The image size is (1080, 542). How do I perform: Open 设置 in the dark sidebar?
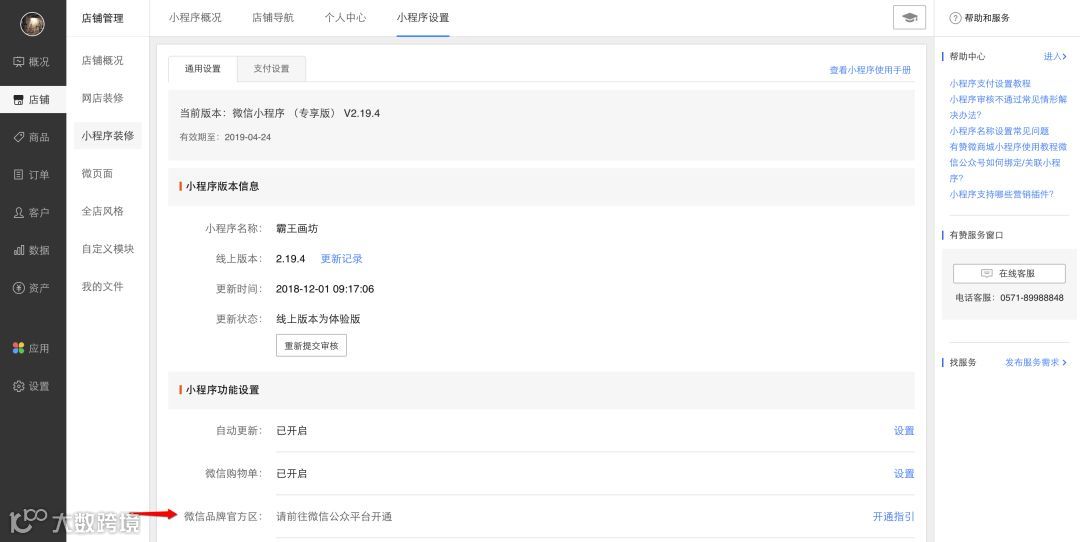pyautogui.click(x=32, y=386)
